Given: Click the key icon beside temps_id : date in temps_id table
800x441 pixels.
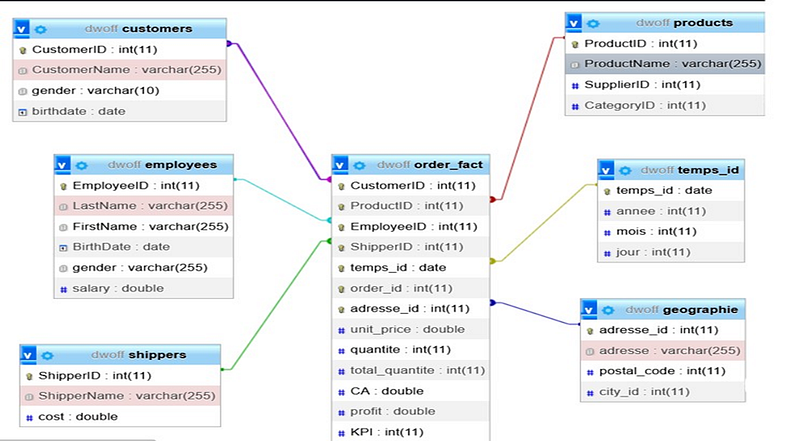Looking at the screenshot, I should coord(607,190).
